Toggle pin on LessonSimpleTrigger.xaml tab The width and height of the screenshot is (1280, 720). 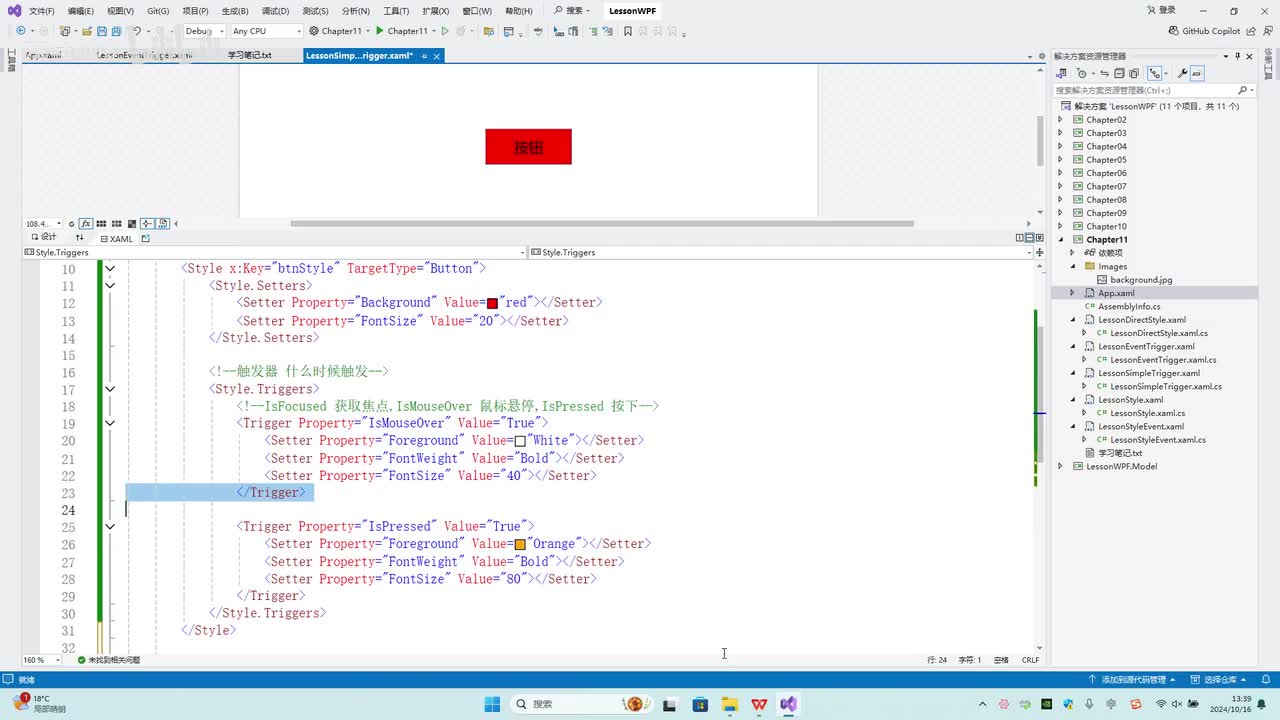(x=424, y=56)
